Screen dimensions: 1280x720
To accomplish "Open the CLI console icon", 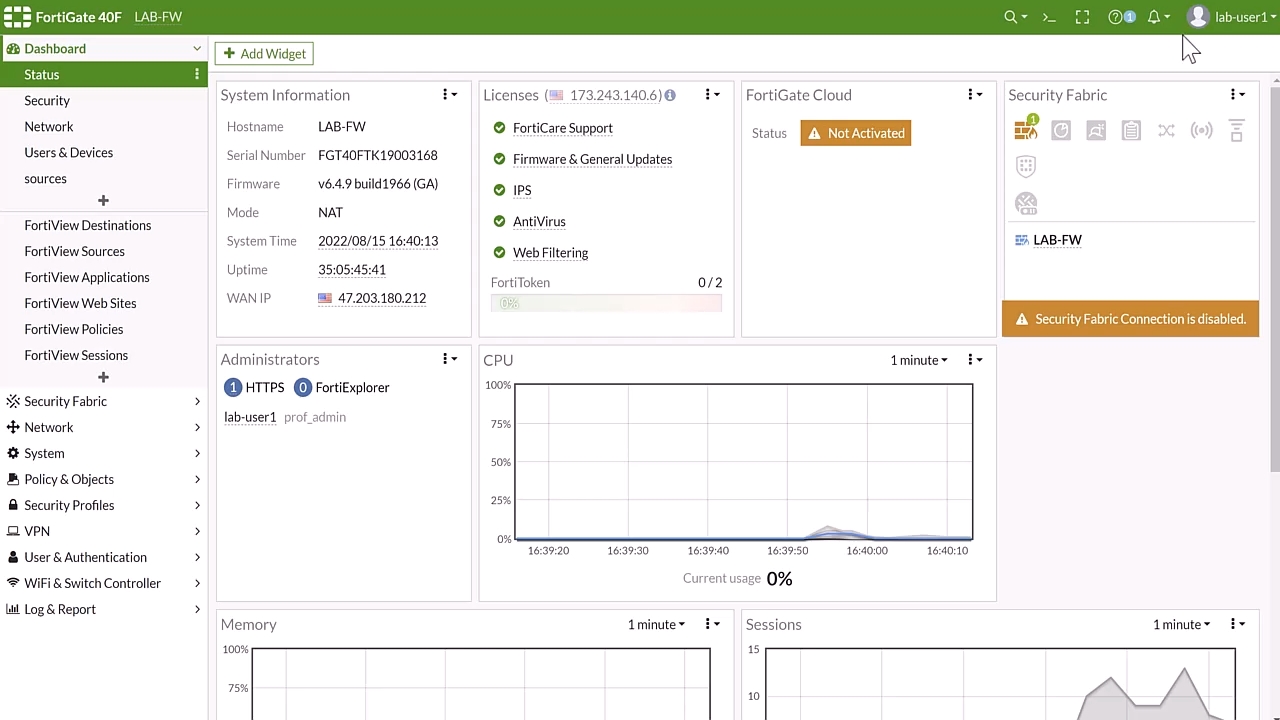I will point(1049,17).
